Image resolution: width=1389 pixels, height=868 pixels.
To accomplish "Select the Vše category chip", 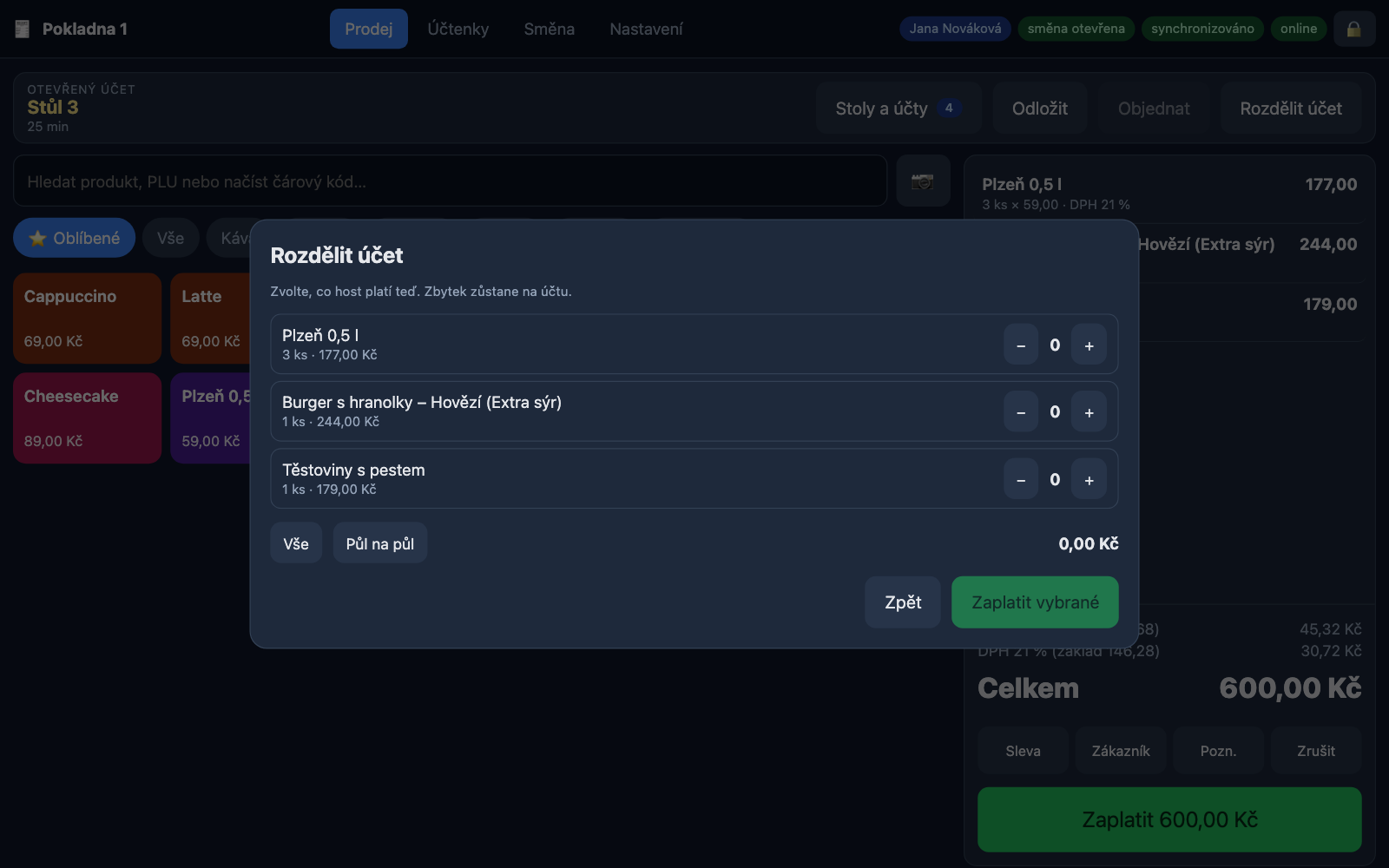I will pos(170,238).
